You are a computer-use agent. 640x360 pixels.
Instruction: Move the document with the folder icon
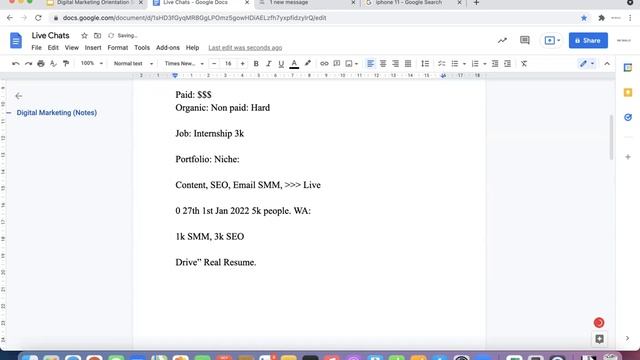point(97,36)
